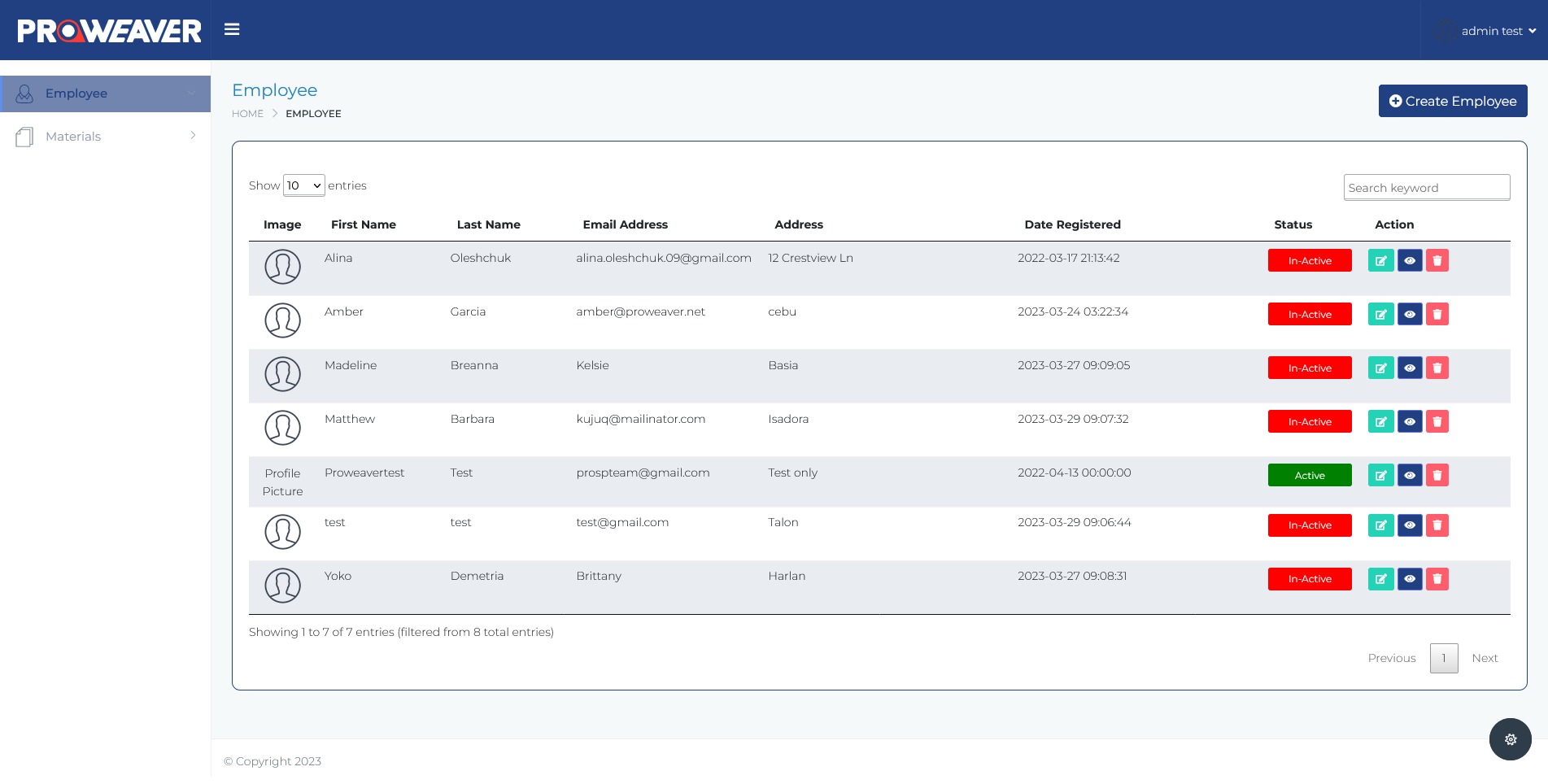Toggle Madeline Breanna's In-Active status
Screen dimensions: 1548x784
pos(1309,368)
